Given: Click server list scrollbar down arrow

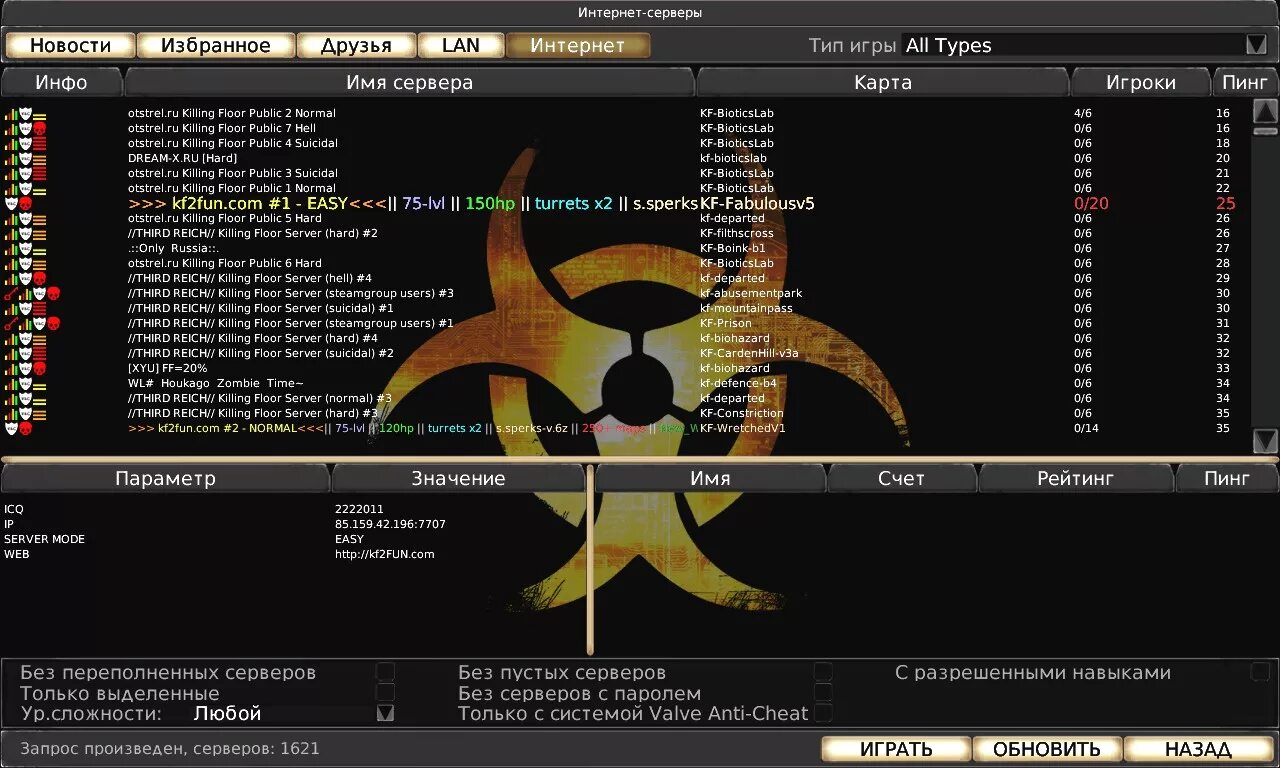Looking at the screenshot, I should point(1265,441).
